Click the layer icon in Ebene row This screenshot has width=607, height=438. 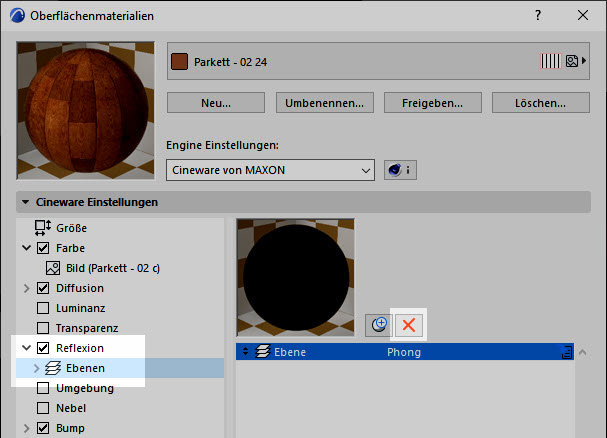tap(263, 352)
